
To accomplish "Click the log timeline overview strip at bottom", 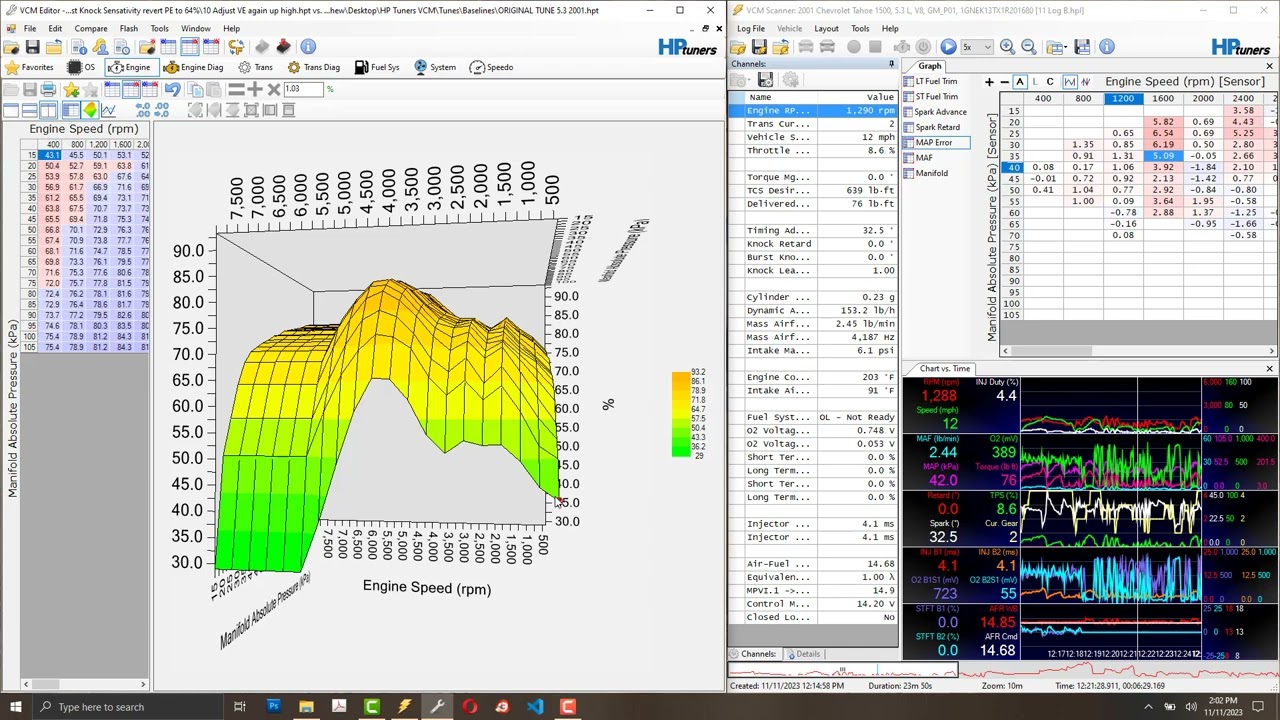I will click(x=1003, y=670).
